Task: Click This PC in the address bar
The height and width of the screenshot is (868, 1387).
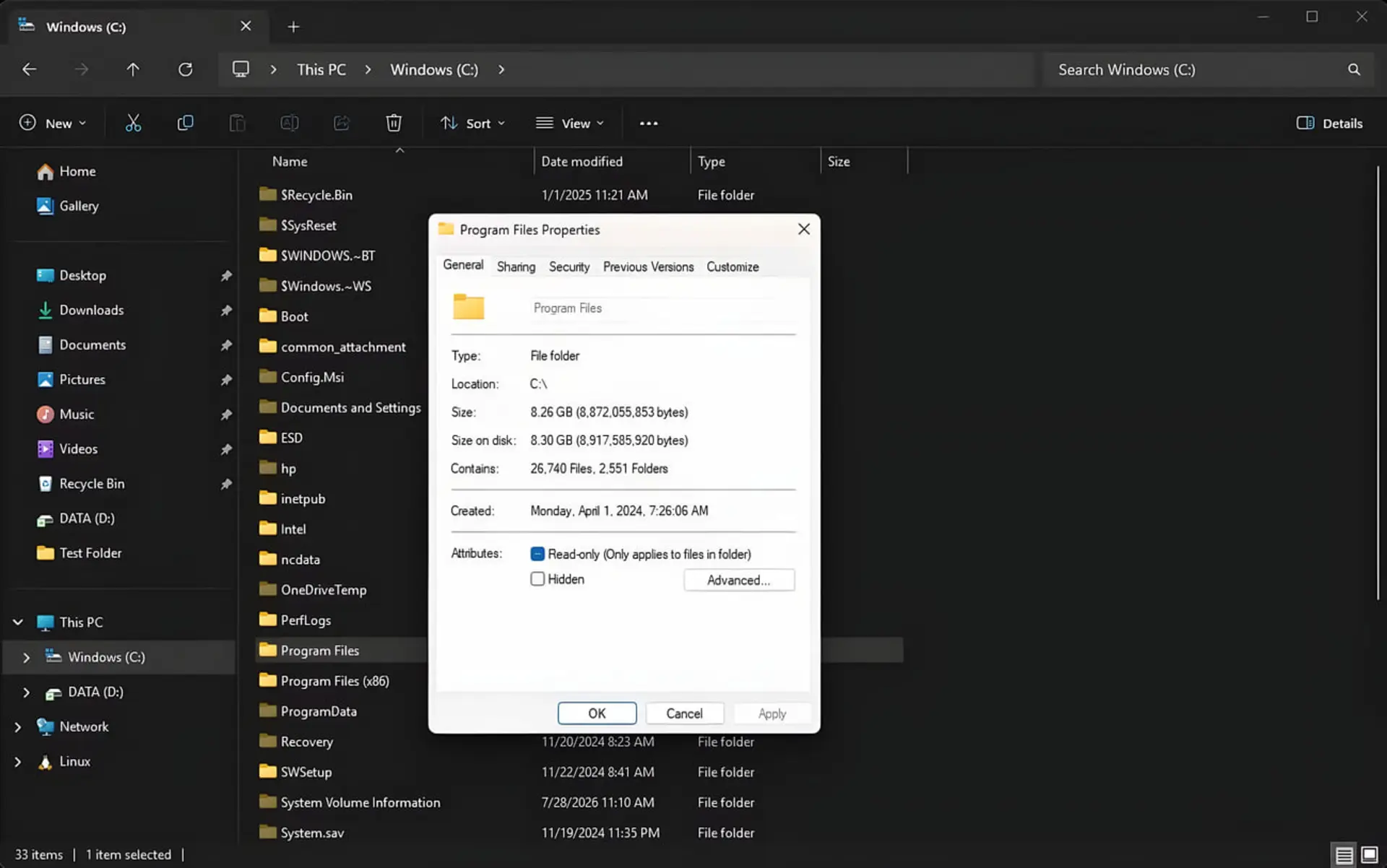Action: tap(321, 69)
